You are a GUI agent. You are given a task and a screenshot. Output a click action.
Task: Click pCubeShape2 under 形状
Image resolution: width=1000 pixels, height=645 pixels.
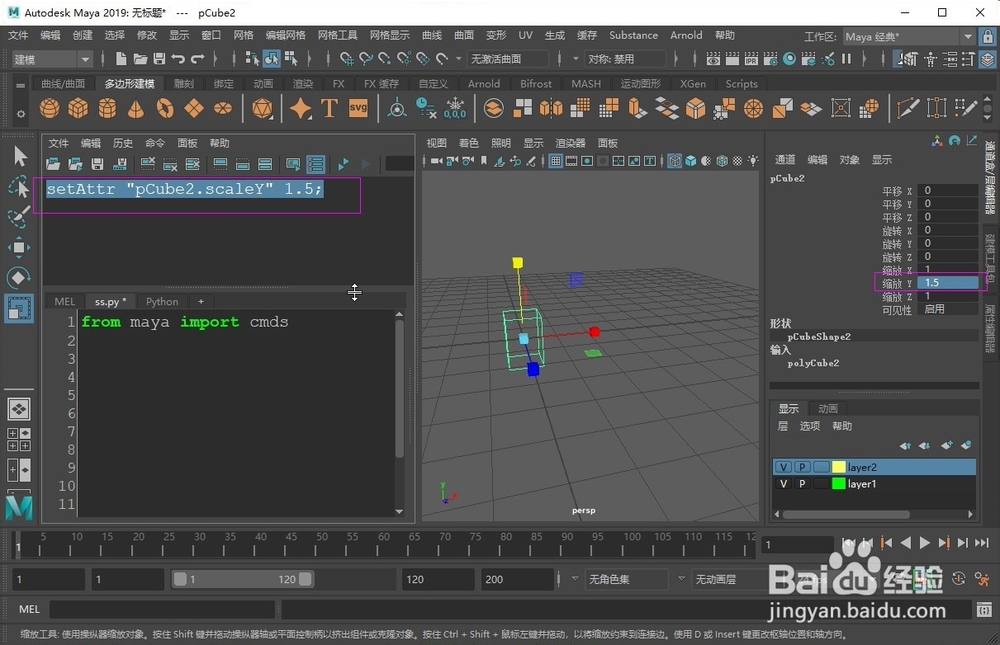coord(819,336)
